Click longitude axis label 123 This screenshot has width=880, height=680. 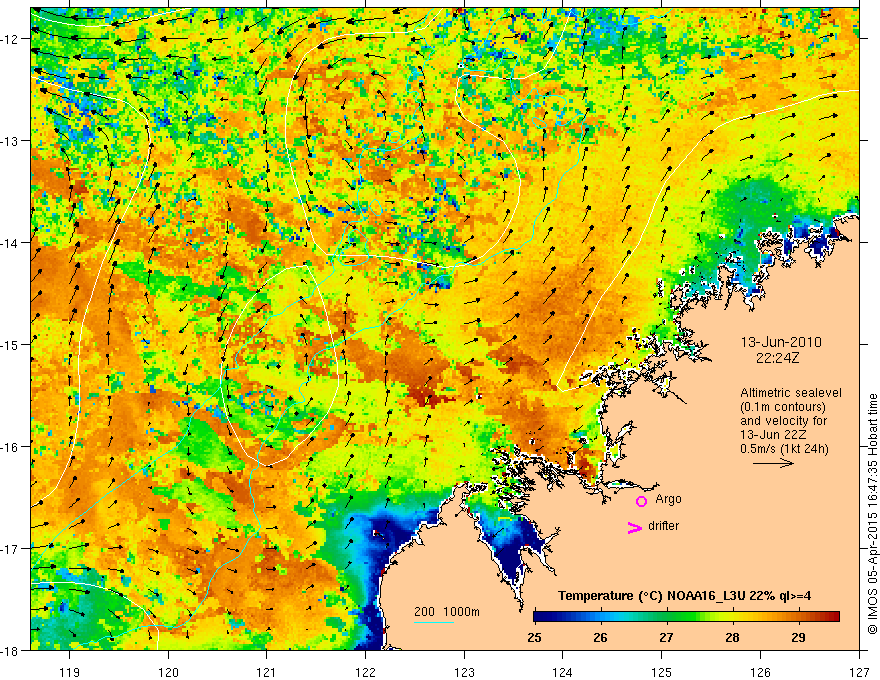pyautogui.click(x=464, y=672)
